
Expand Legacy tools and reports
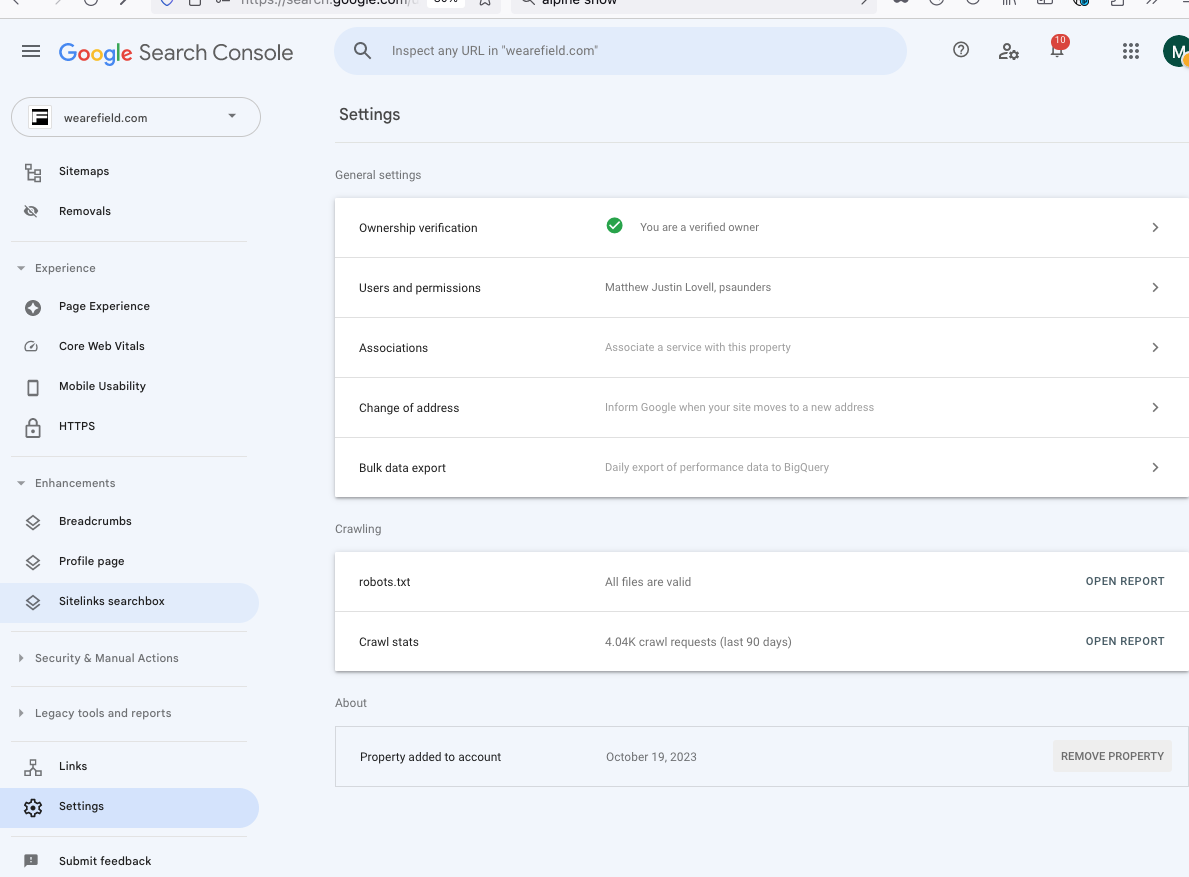(x=21, y=713)
